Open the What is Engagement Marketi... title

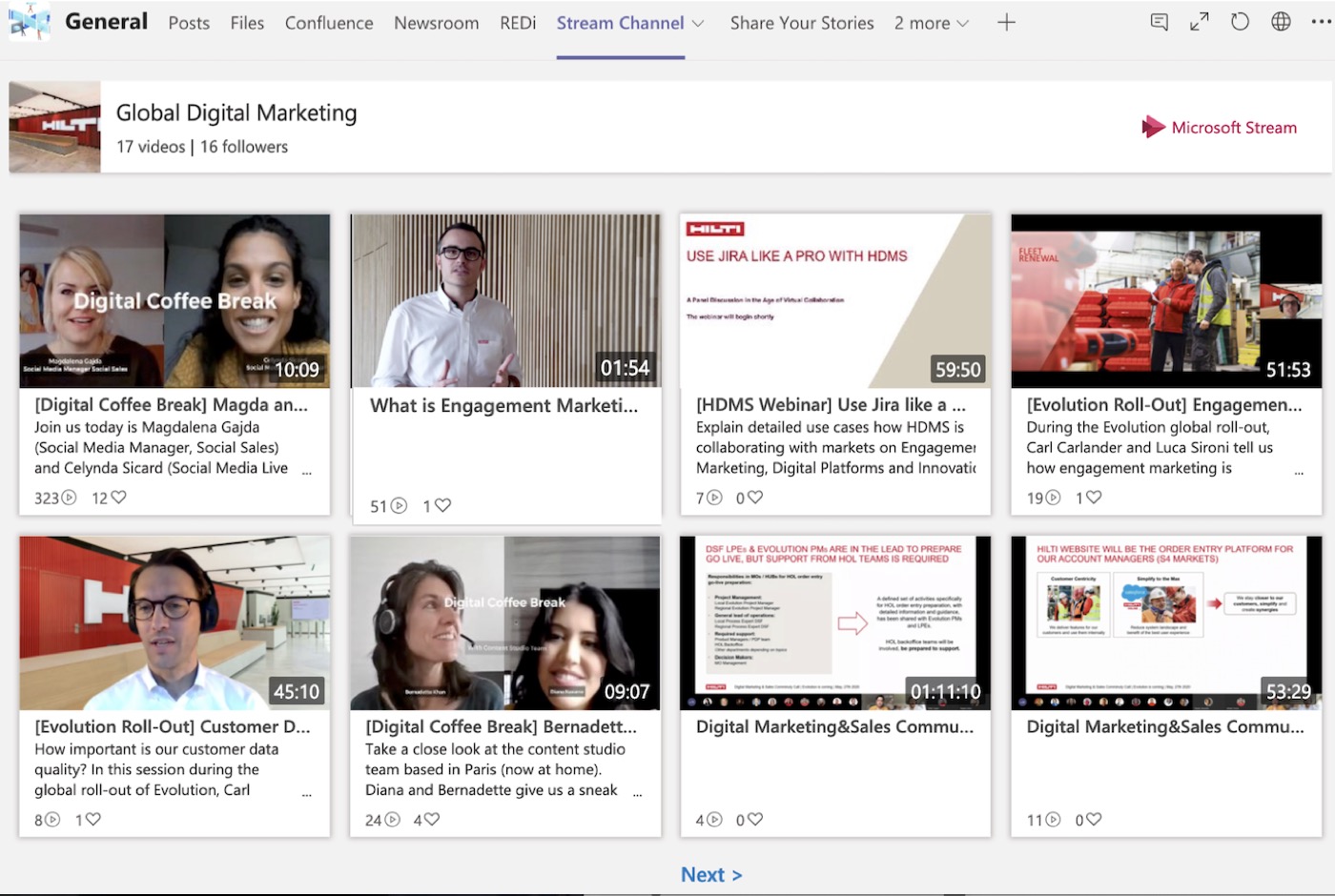tap(504, 406)
